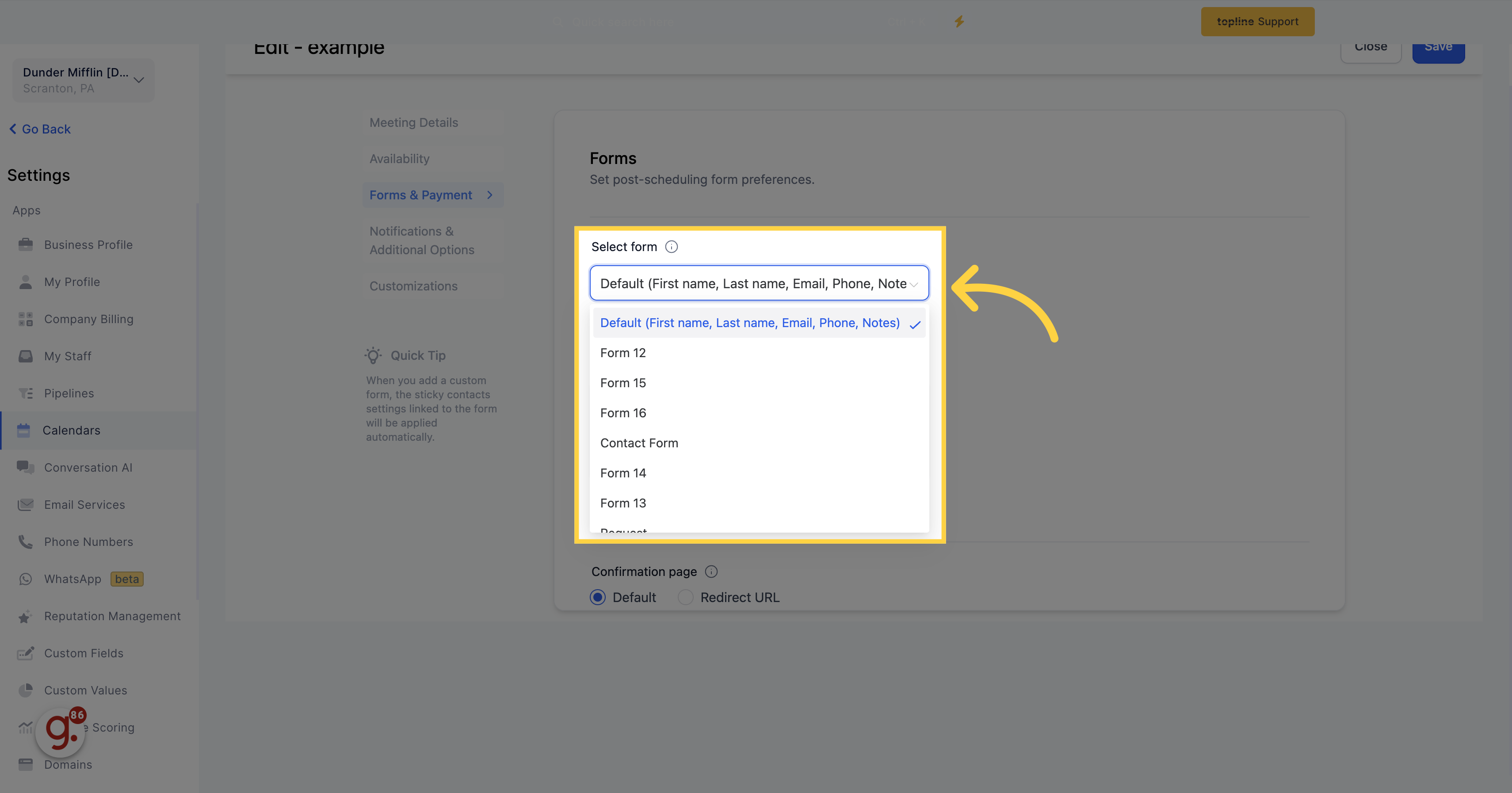The height and width of the screenshot is (793, 1512).
Task: Open Calendars in the settings sidebar
Action: tap(99, 430)
